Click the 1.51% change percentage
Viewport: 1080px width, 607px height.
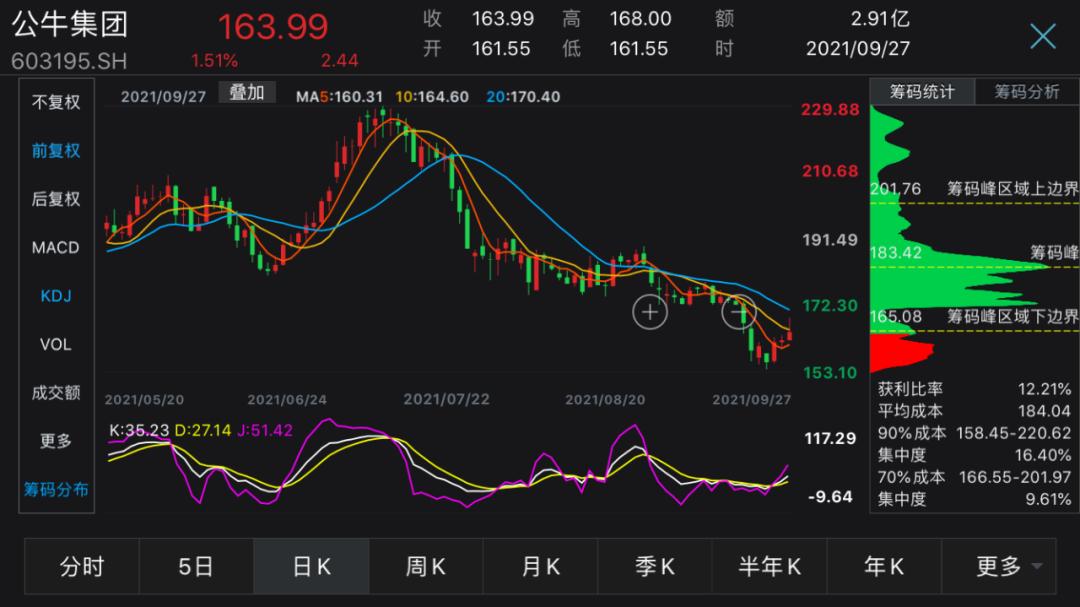pyautogui.click(x=214, y=61)
